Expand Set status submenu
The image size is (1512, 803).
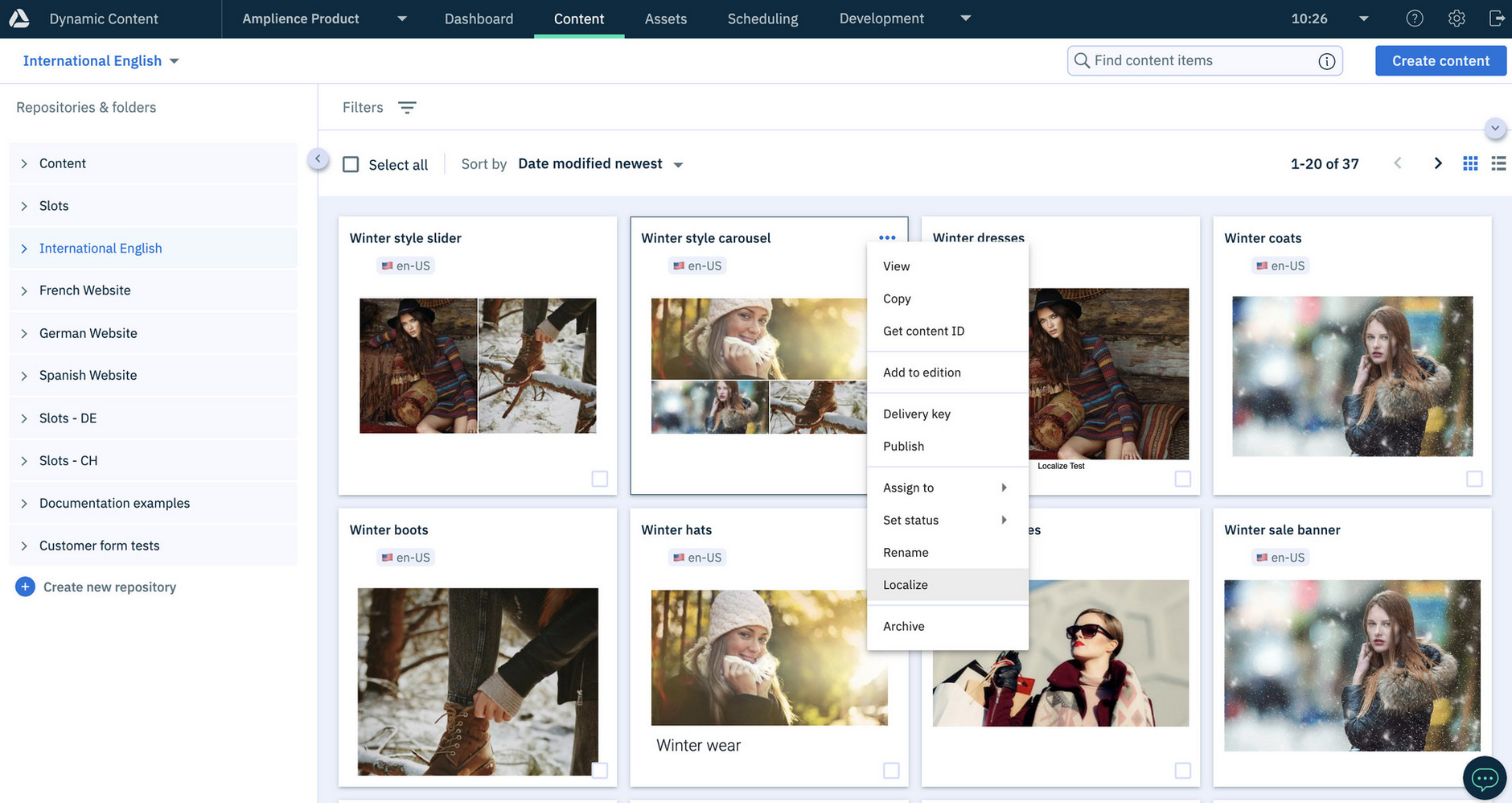coord(947,520)
